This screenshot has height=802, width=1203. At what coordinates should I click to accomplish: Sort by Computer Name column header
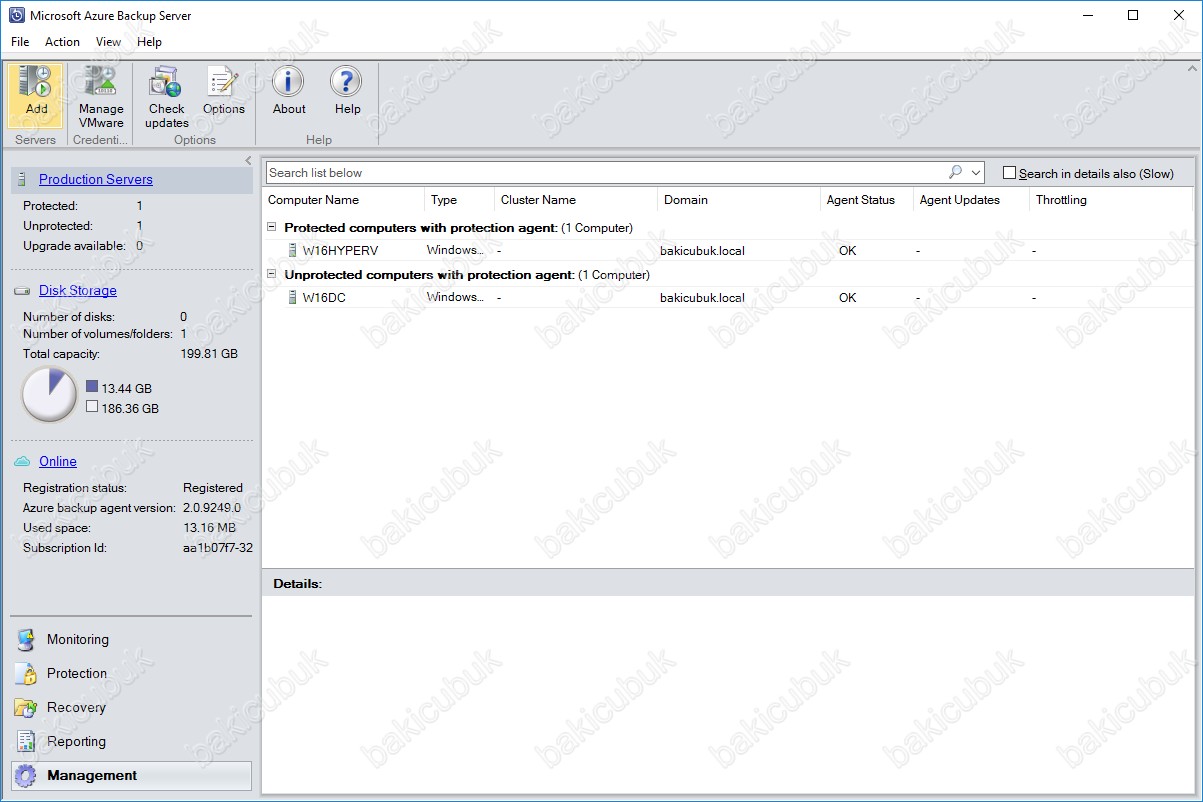pyautogui.click(x=344, y=200)
